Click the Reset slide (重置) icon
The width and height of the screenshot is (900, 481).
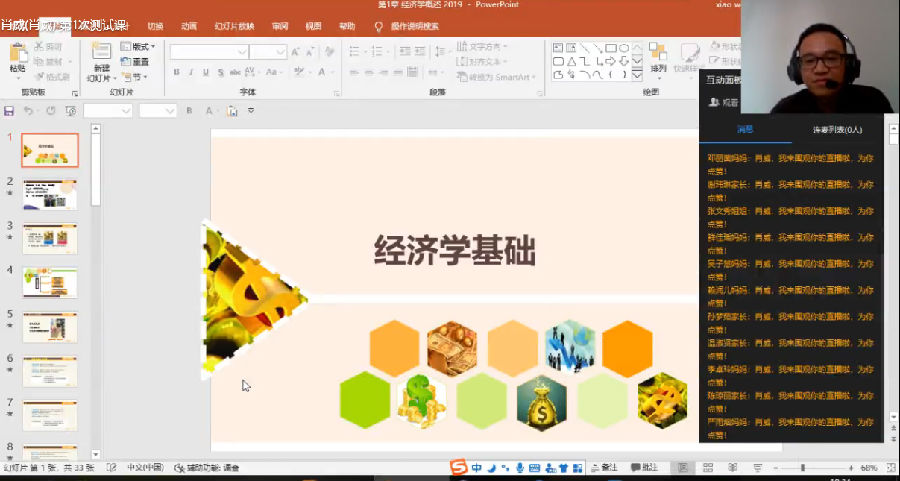[126, 62]
